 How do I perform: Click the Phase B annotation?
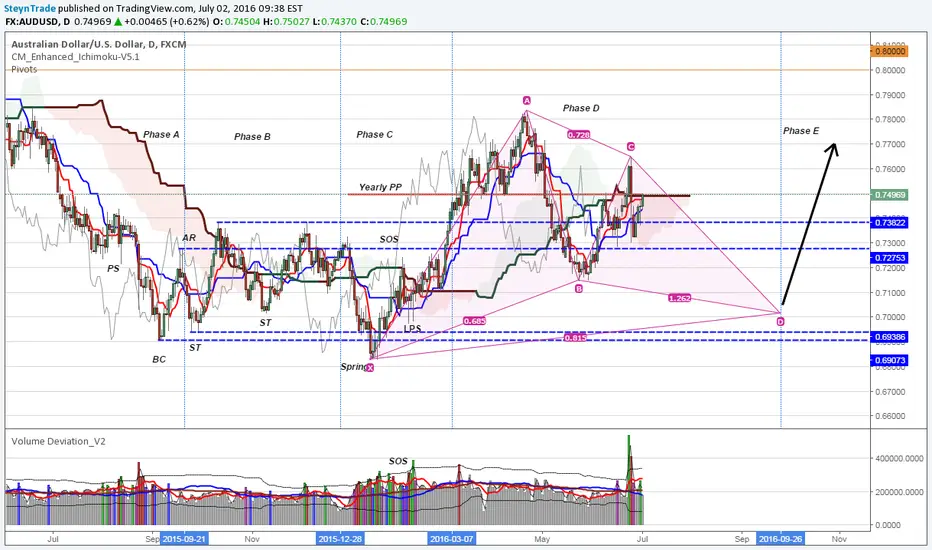tap(252, 137)
